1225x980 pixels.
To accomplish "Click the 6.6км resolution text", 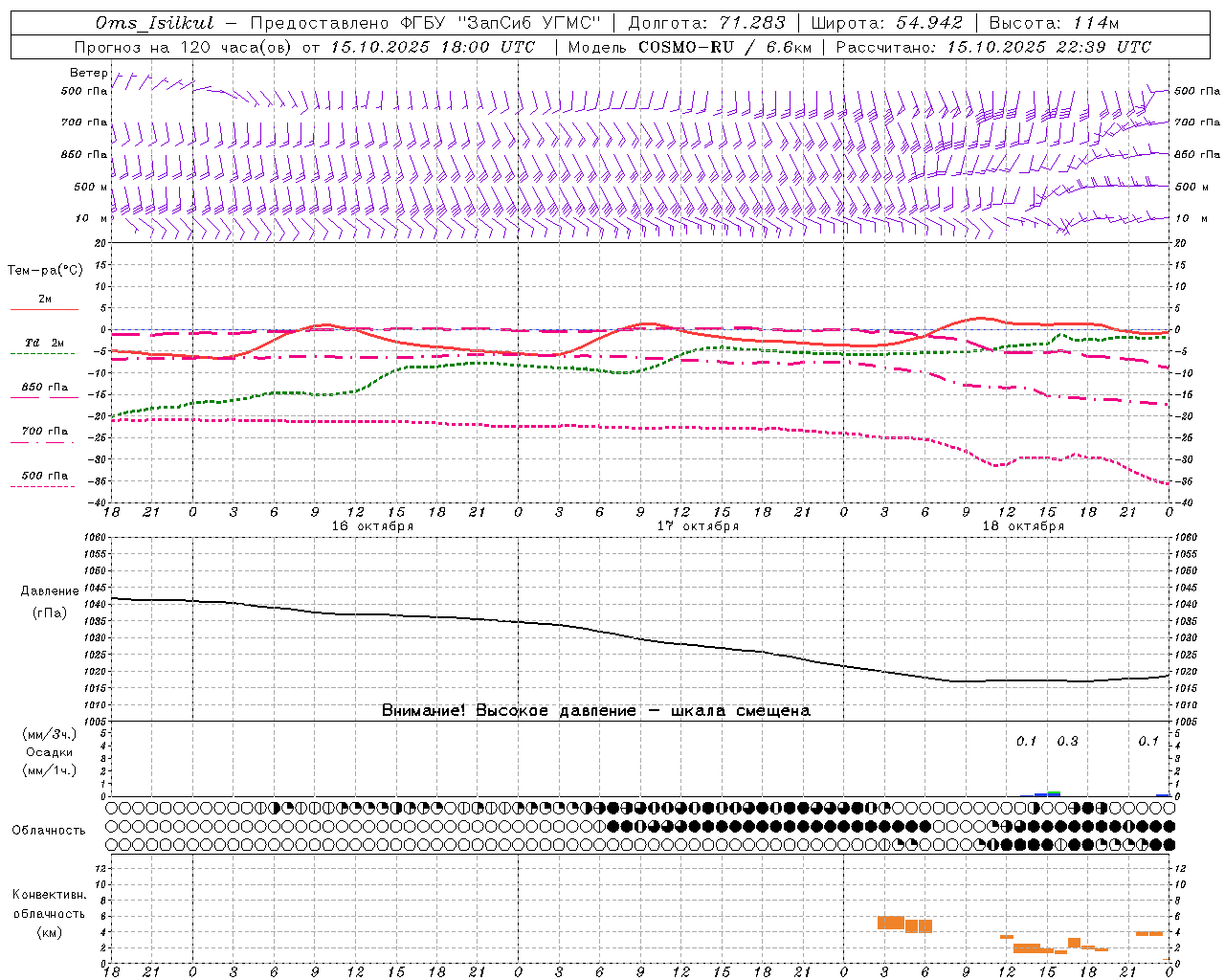I will [789, 47].
